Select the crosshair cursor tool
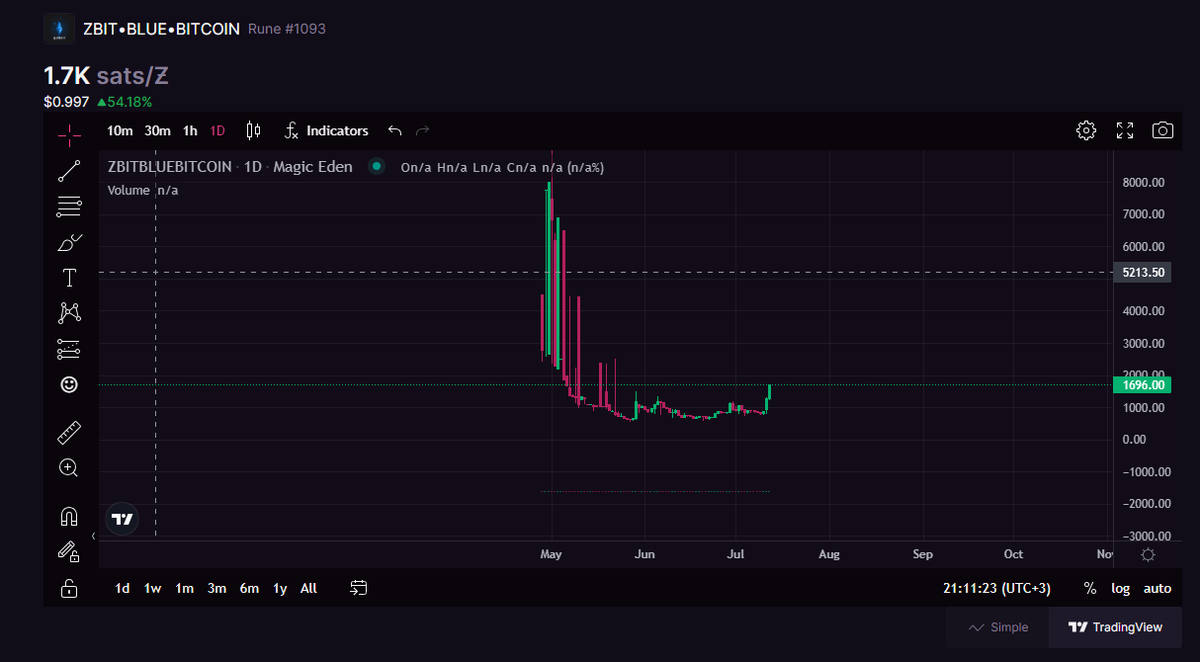 [69, 134]
